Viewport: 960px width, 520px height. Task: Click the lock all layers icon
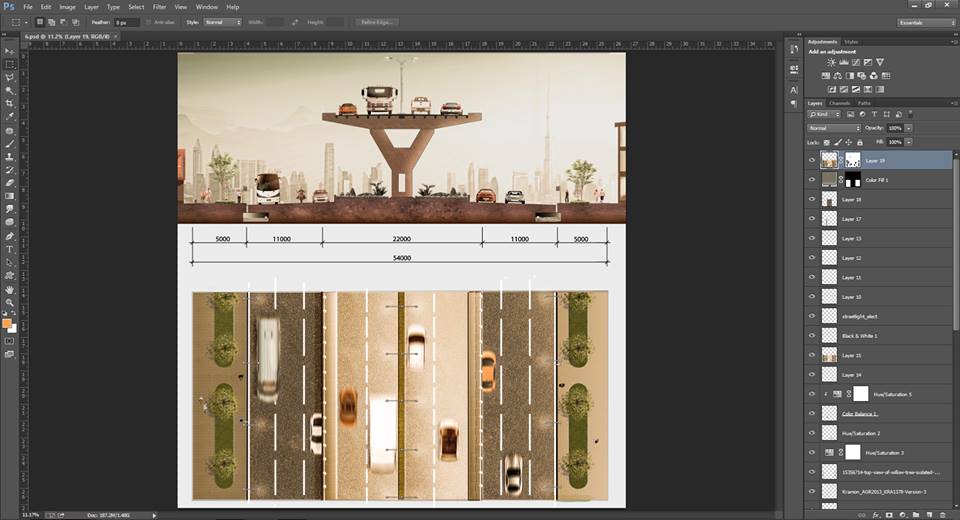click(x=860, y=142)
